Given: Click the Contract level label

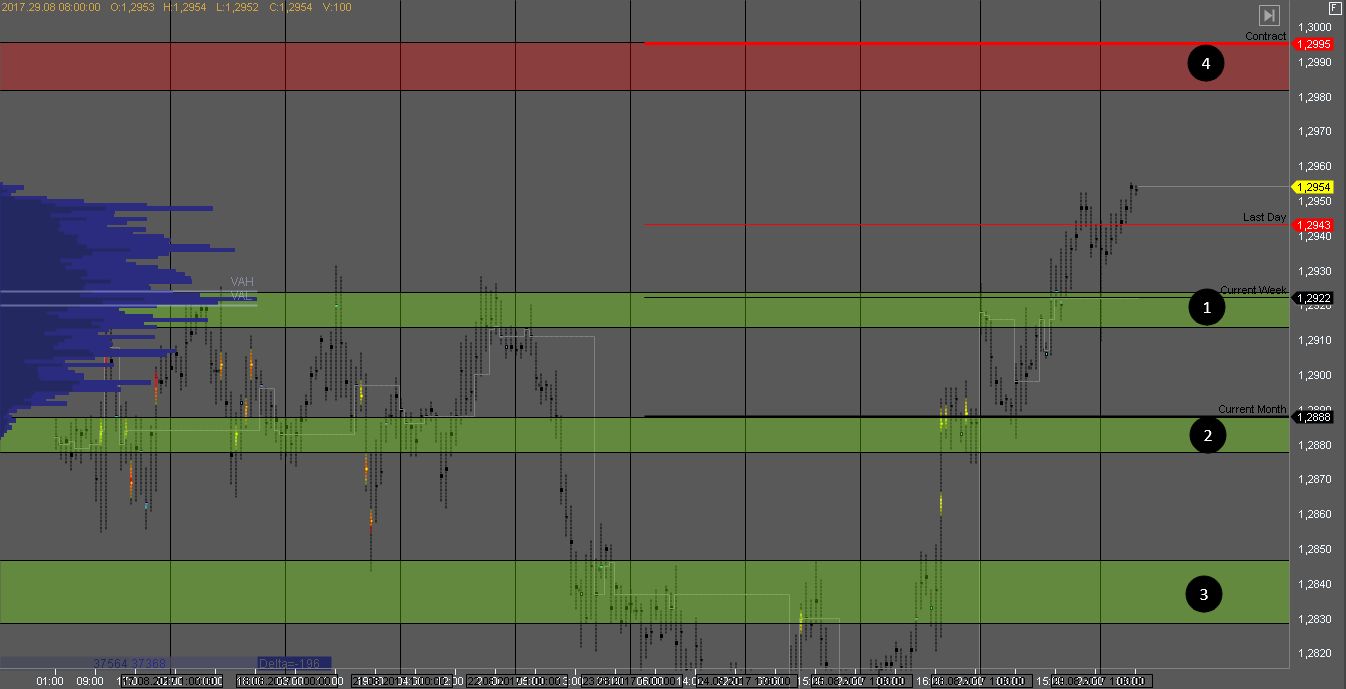Looking at the screenshot, I should coord(1265,36).
